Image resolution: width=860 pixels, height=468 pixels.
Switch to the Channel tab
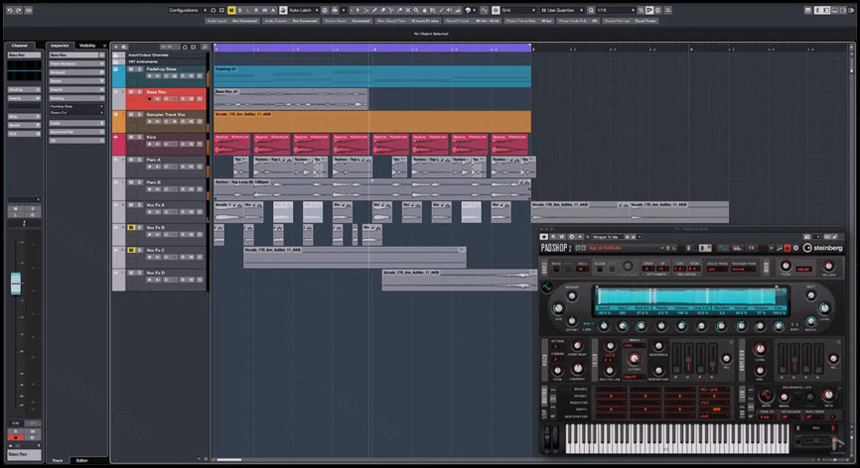(x=20, y=46)
